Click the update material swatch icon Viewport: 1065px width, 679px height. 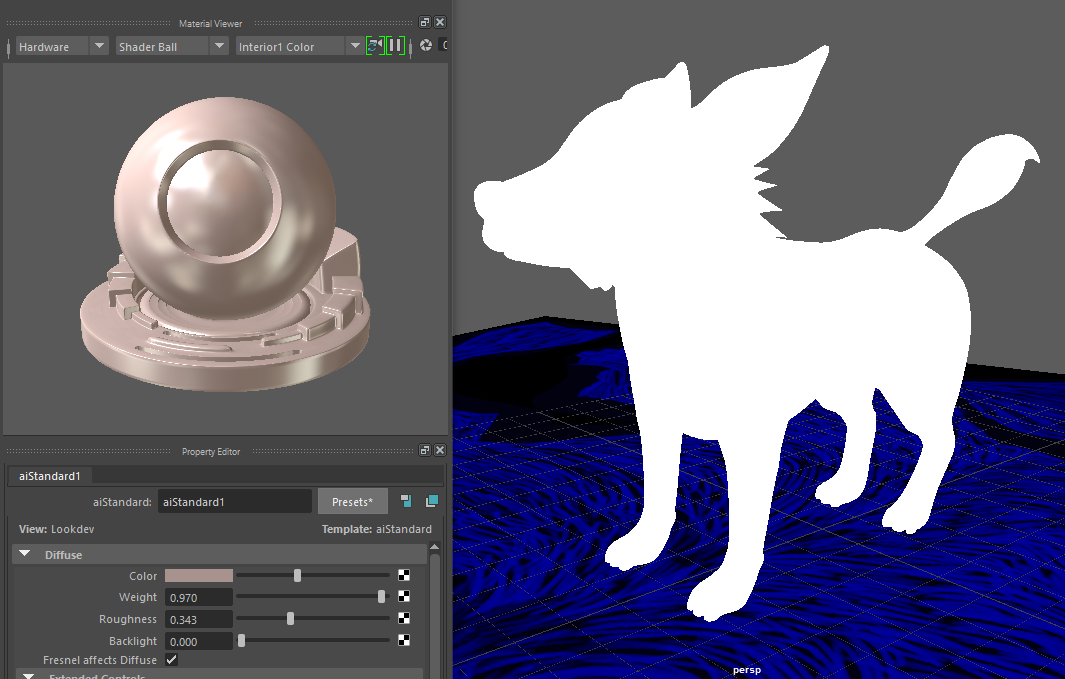375,45
